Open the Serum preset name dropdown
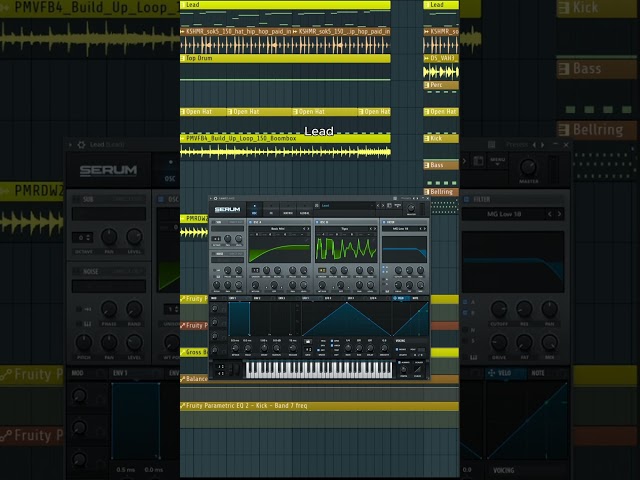 (346, 205)
